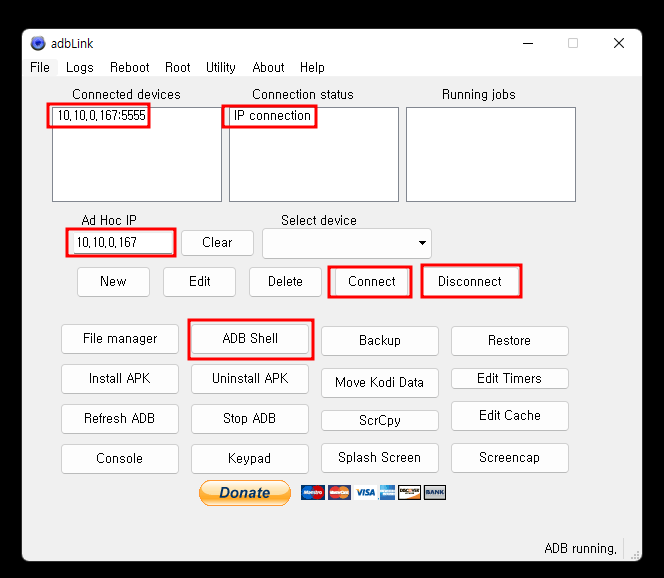664x578 pixels.
Task: Close the adbLink window
Action: pos(619,43)
